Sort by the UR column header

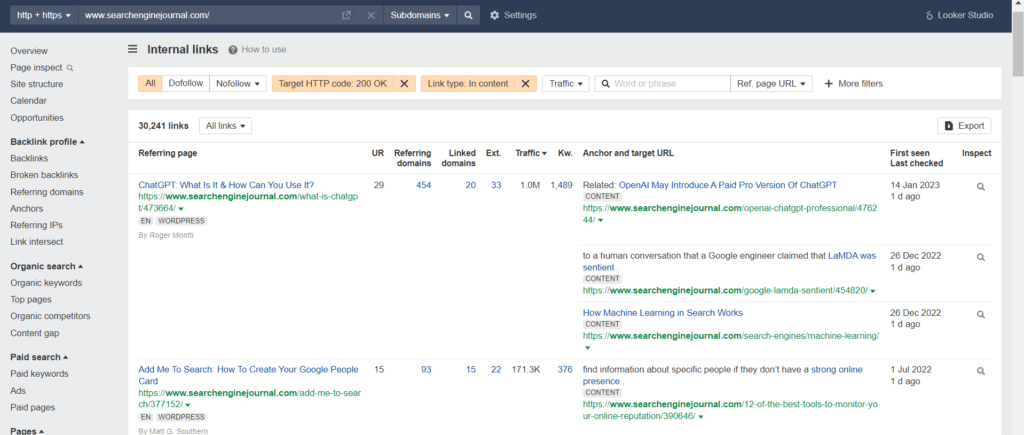click(x=377, y=153)
